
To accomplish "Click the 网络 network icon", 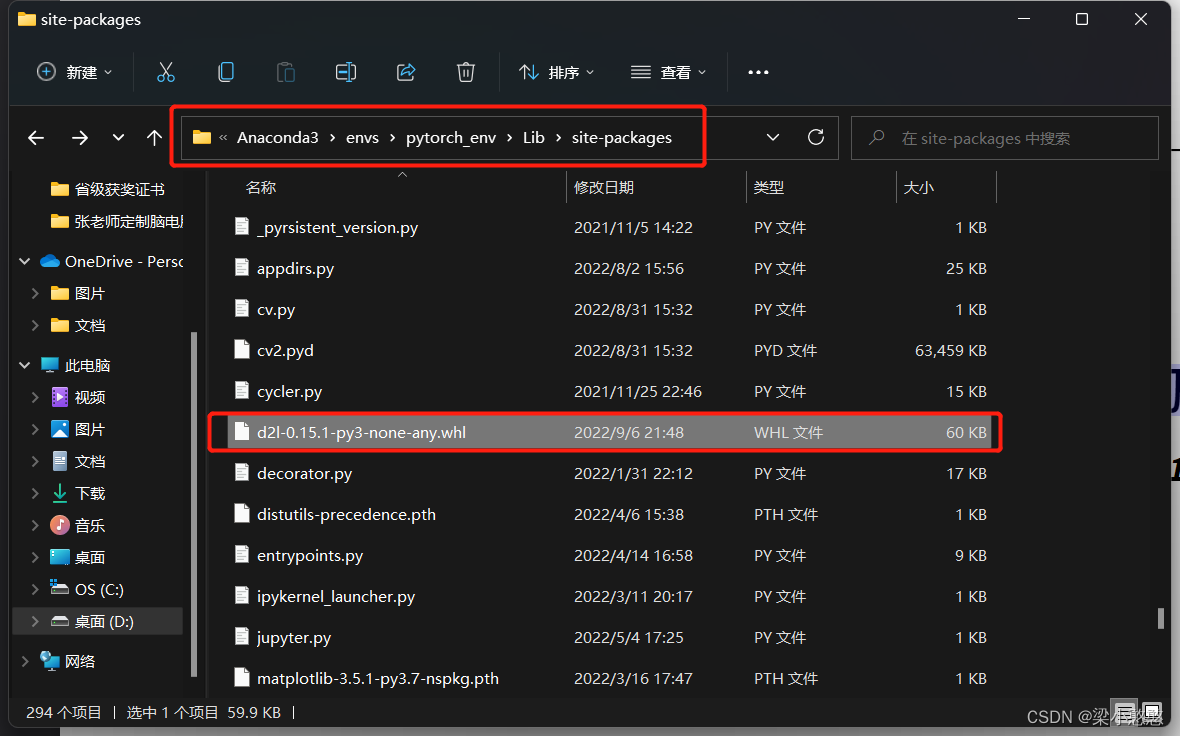I will tap(50, 661).
